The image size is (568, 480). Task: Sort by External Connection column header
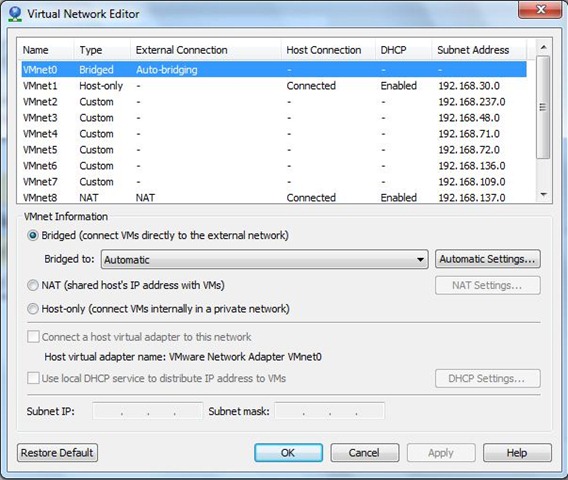pyautogui.click(x=206, y=50)
